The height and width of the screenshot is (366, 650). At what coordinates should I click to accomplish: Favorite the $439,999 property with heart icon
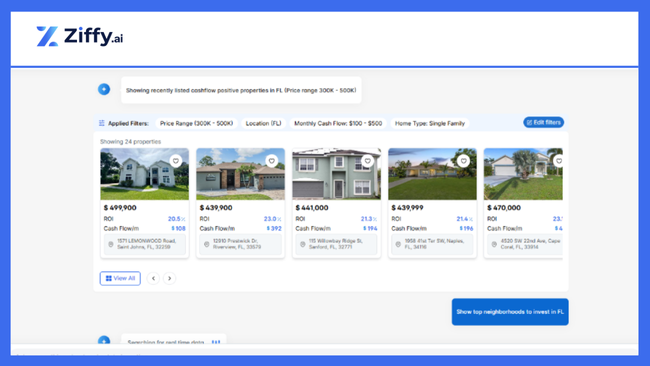[463, 160]
